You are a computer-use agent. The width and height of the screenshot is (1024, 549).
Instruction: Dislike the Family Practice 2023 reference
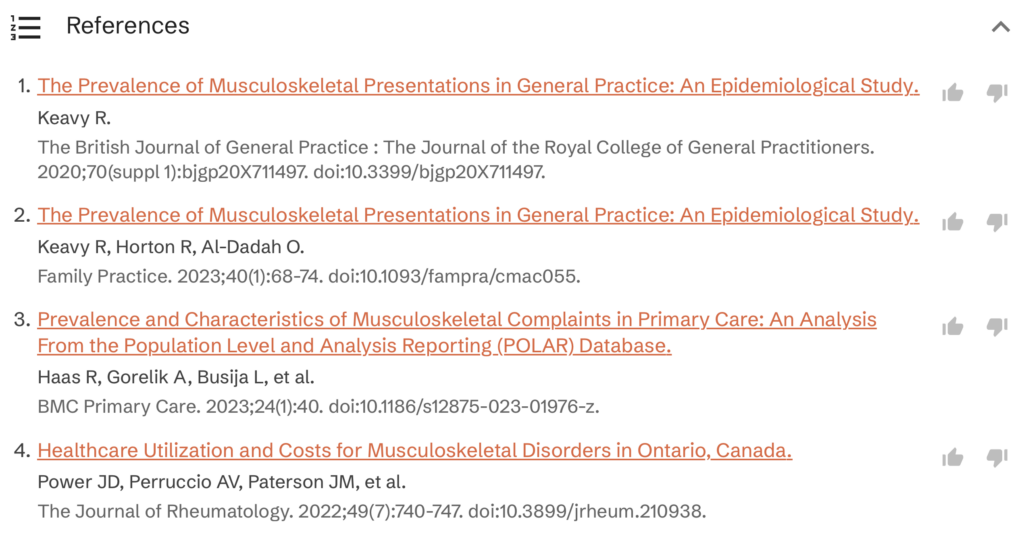pyautogui.click(x=997, y=222)
